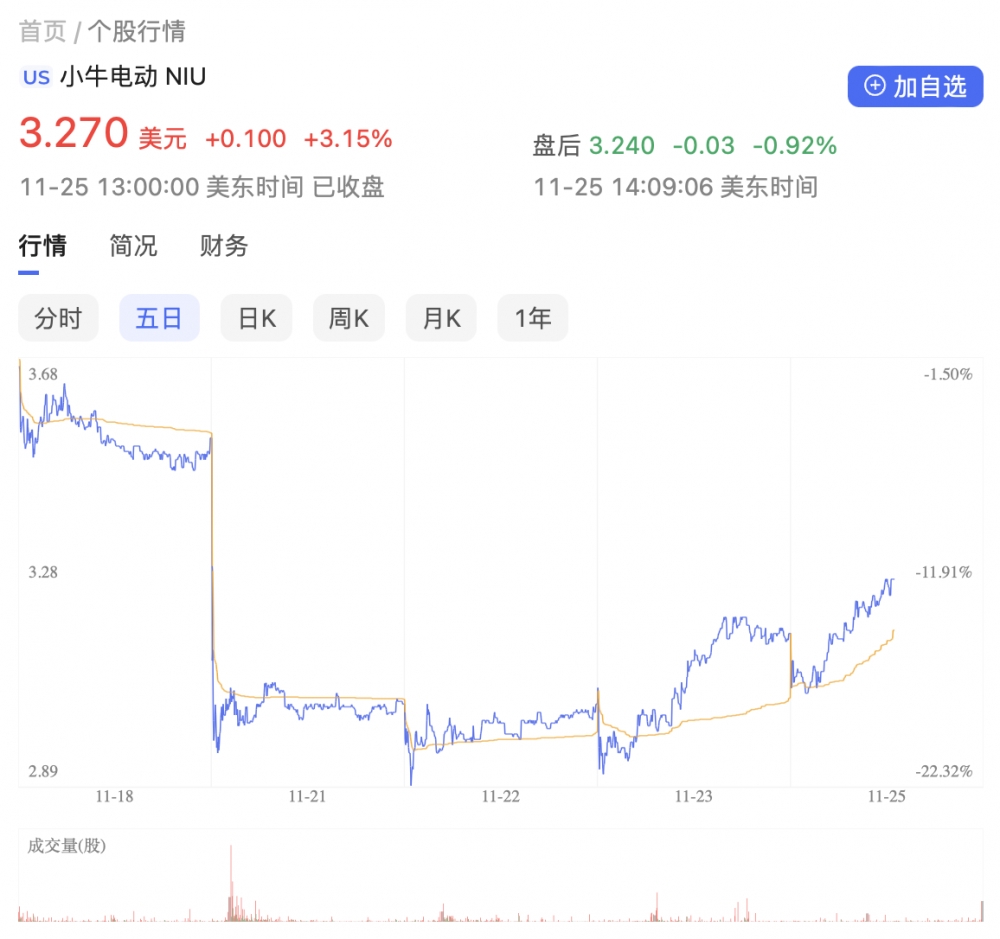Image resolution: width=1000 pixels, height=939 pixels.
Task: Switch chart to 1年 view
Action: (x=532, y=319)
